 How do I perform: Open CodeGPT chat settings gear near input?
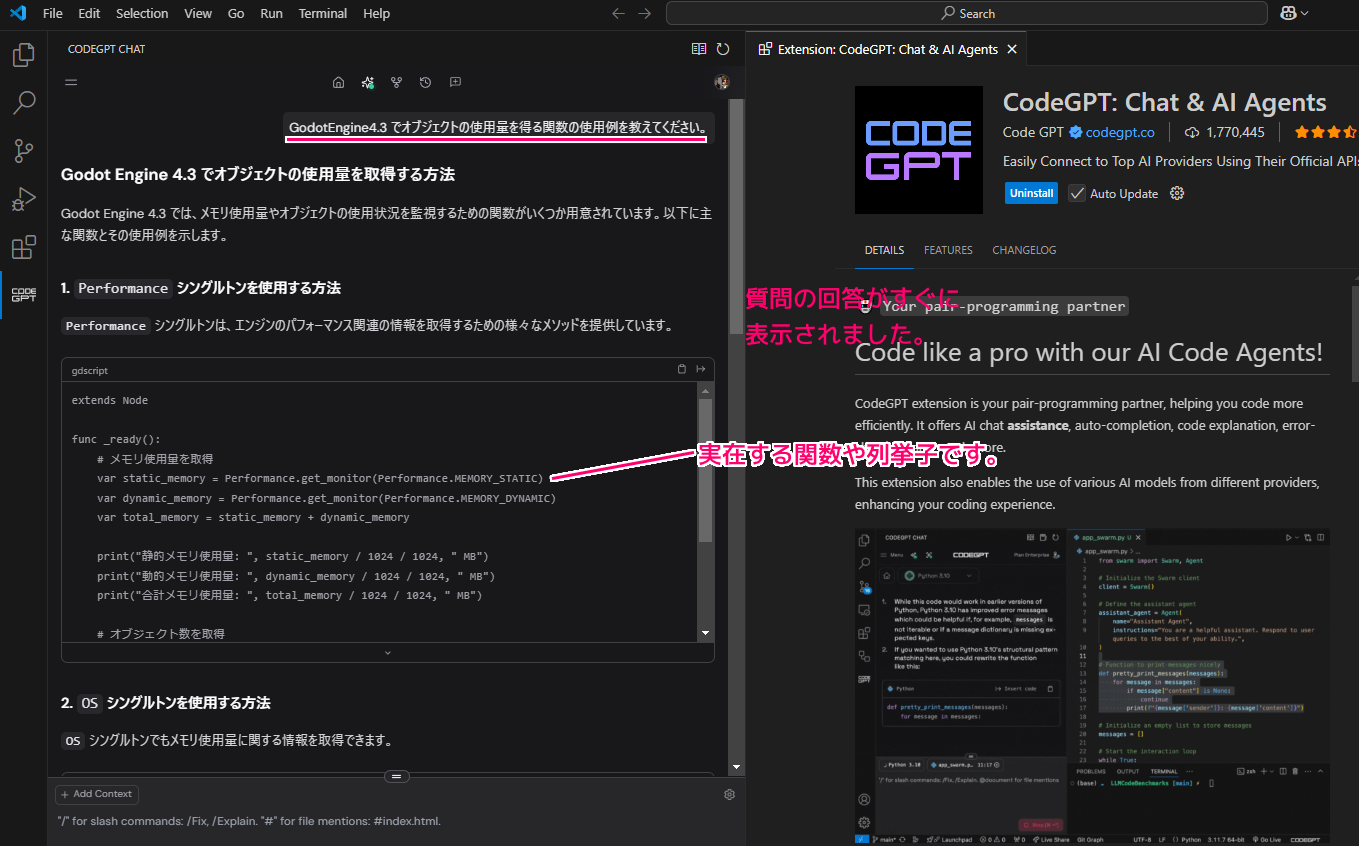click(729, 794)
